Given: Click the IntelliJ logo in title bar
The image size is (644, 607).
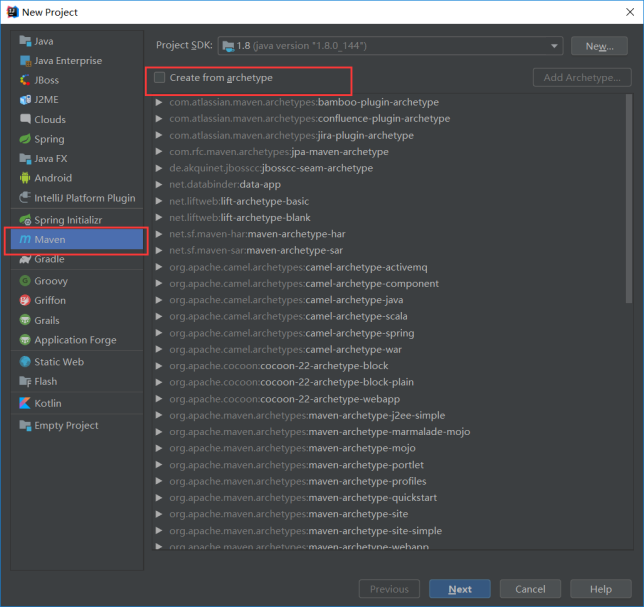Looking at the screenshot, I should coord(13,12).
